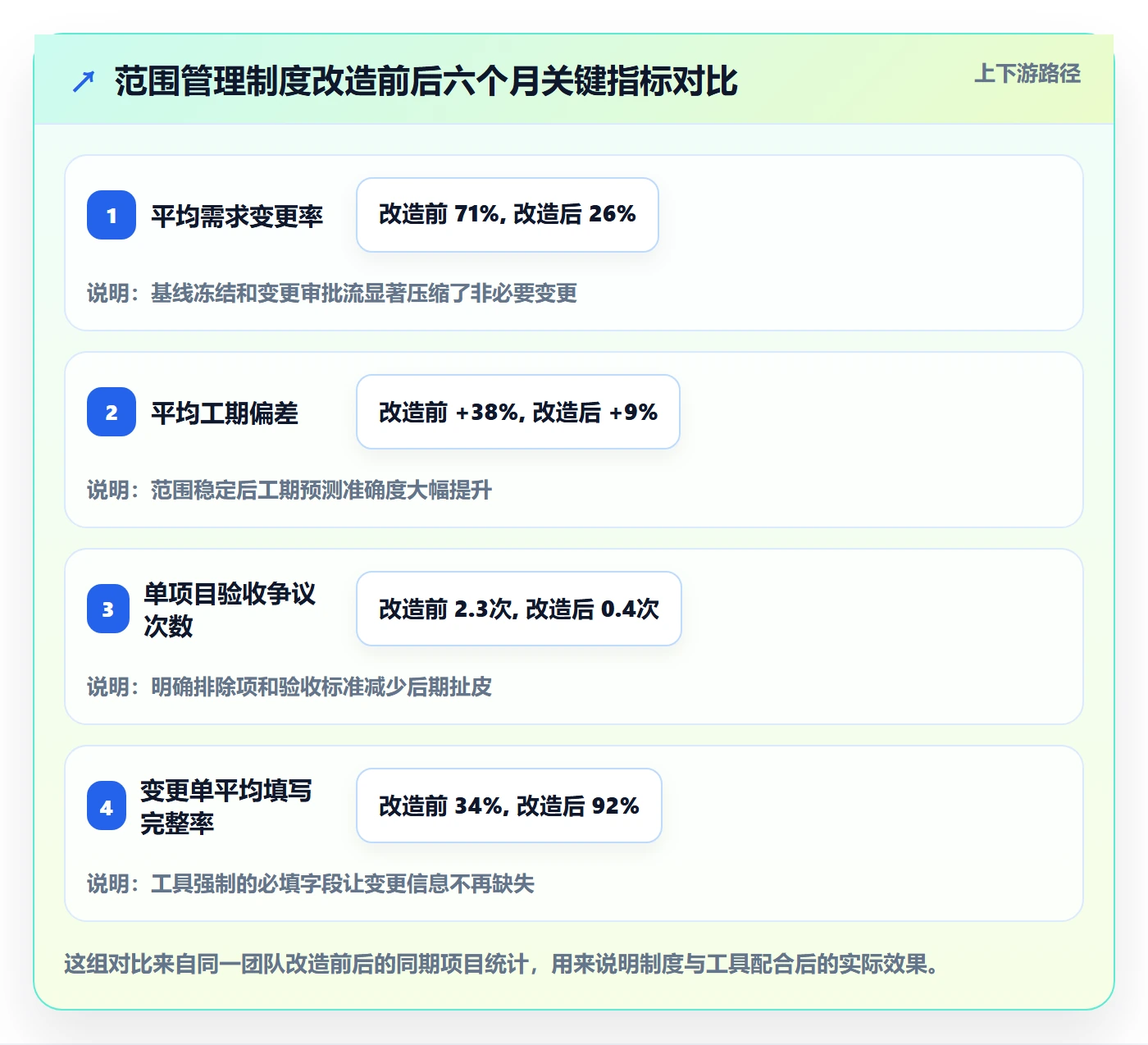The width and height of the screenshot is (1148, 1045).
Task: Click the value box 改造前 2.3次, 改造后 0.4次
Action: pos(519,609)
